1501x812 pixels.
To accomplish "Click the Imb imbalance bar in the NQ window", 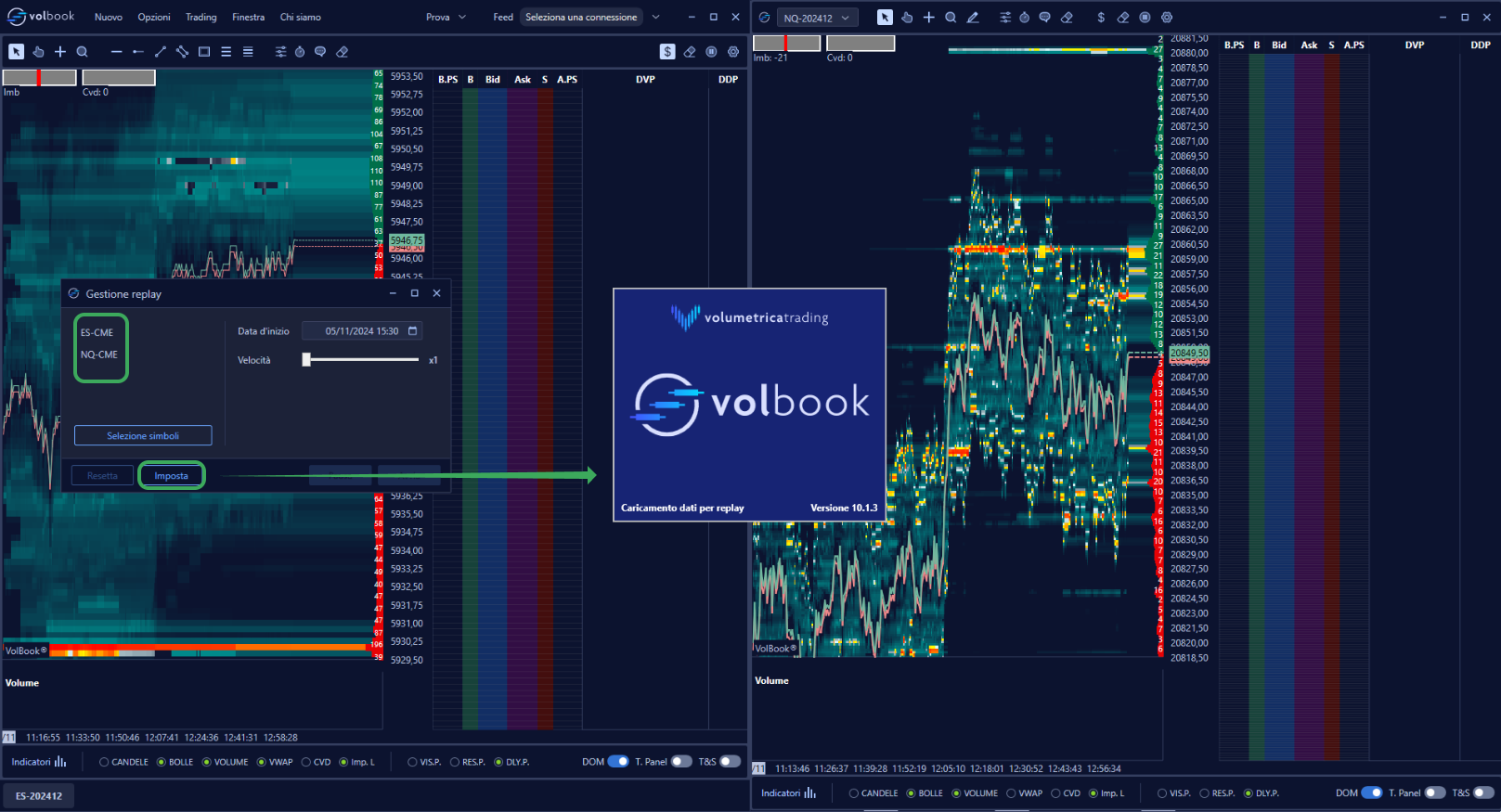I will click(786, 43).
